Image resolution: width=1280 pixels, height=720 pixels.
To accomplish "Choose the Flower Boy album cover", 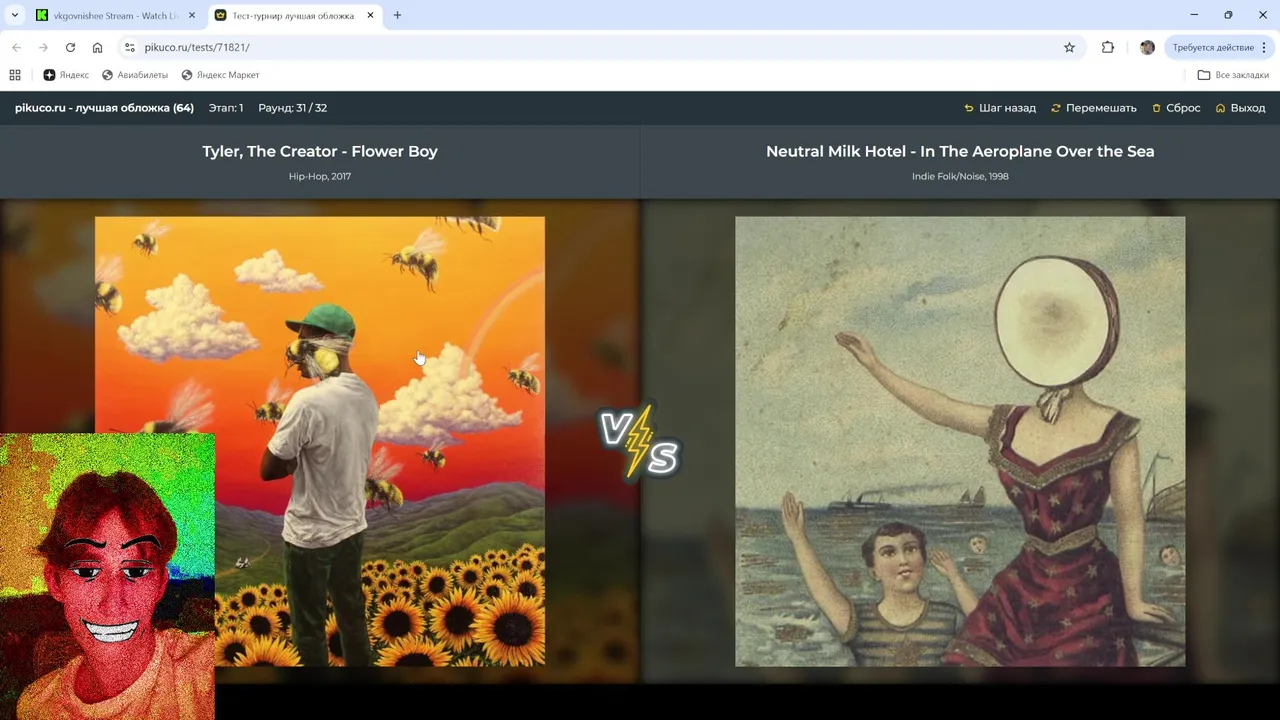I will 320,441.
